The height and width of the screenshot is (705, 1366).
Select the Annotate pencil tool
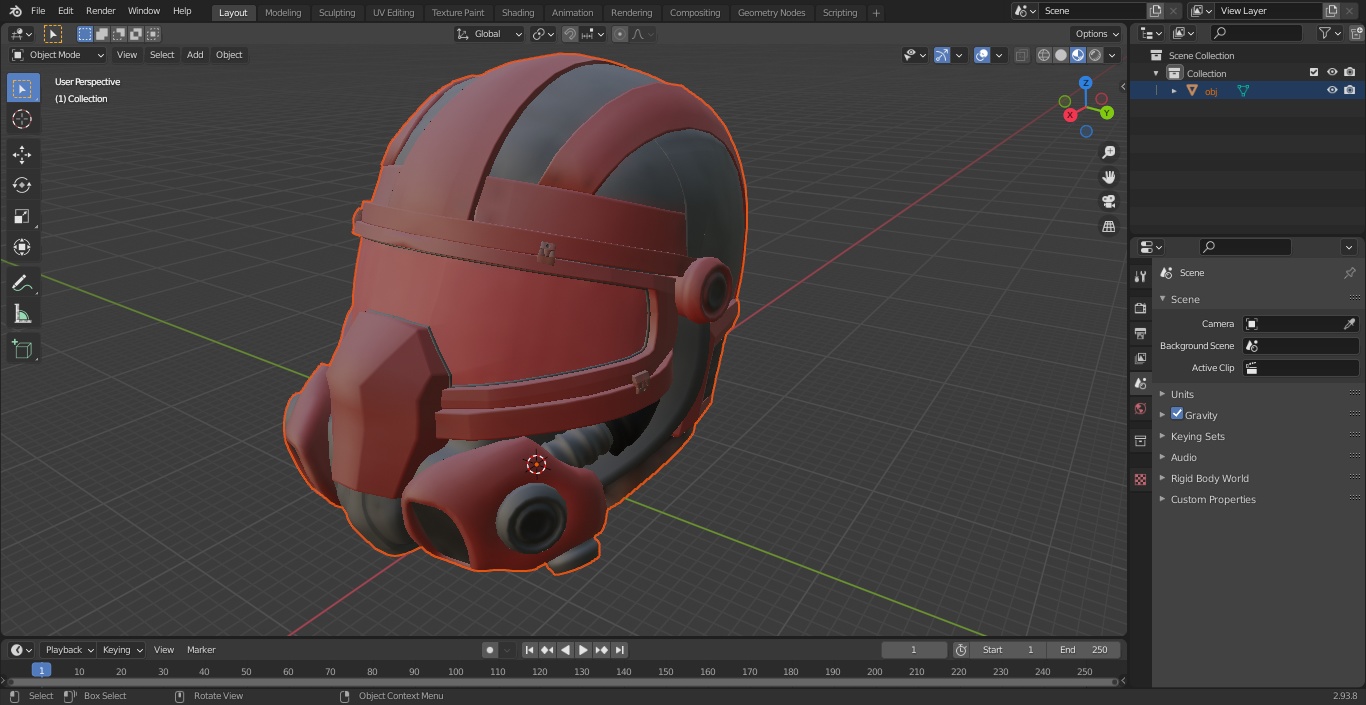(x=22, y=284)
